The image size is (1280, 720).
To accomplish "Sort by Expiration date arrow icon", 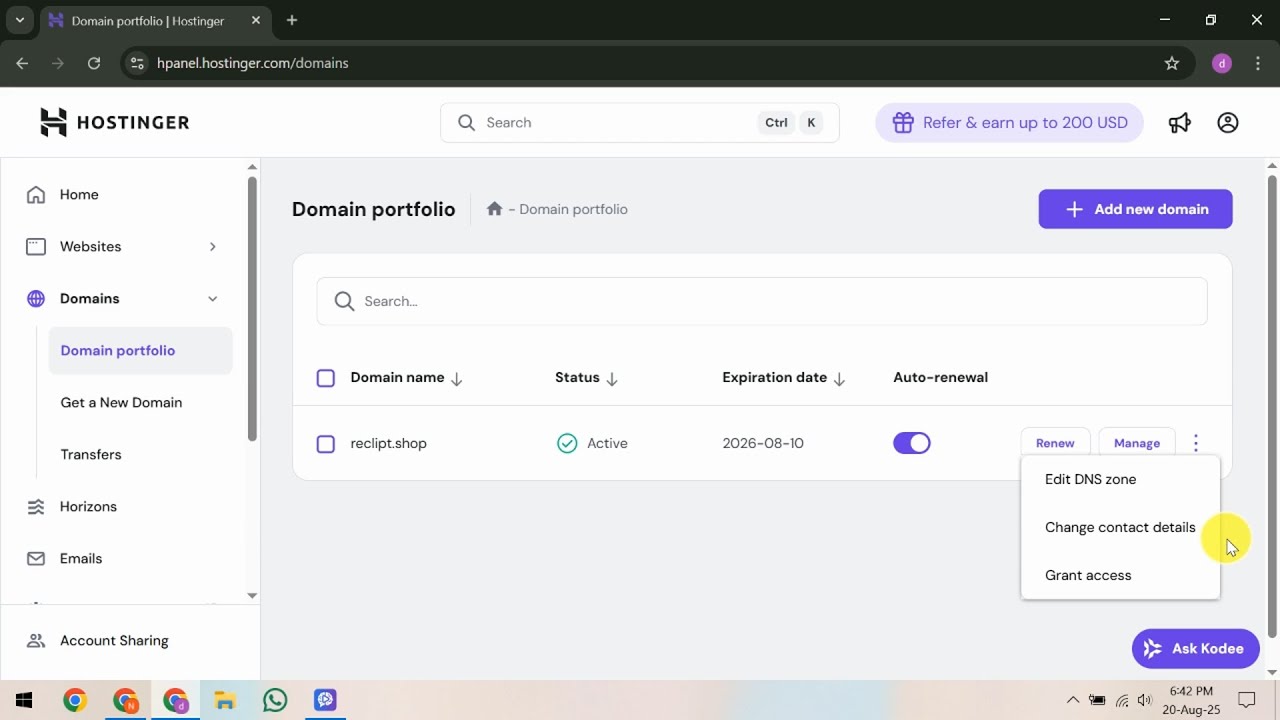I will coord(840,379).
